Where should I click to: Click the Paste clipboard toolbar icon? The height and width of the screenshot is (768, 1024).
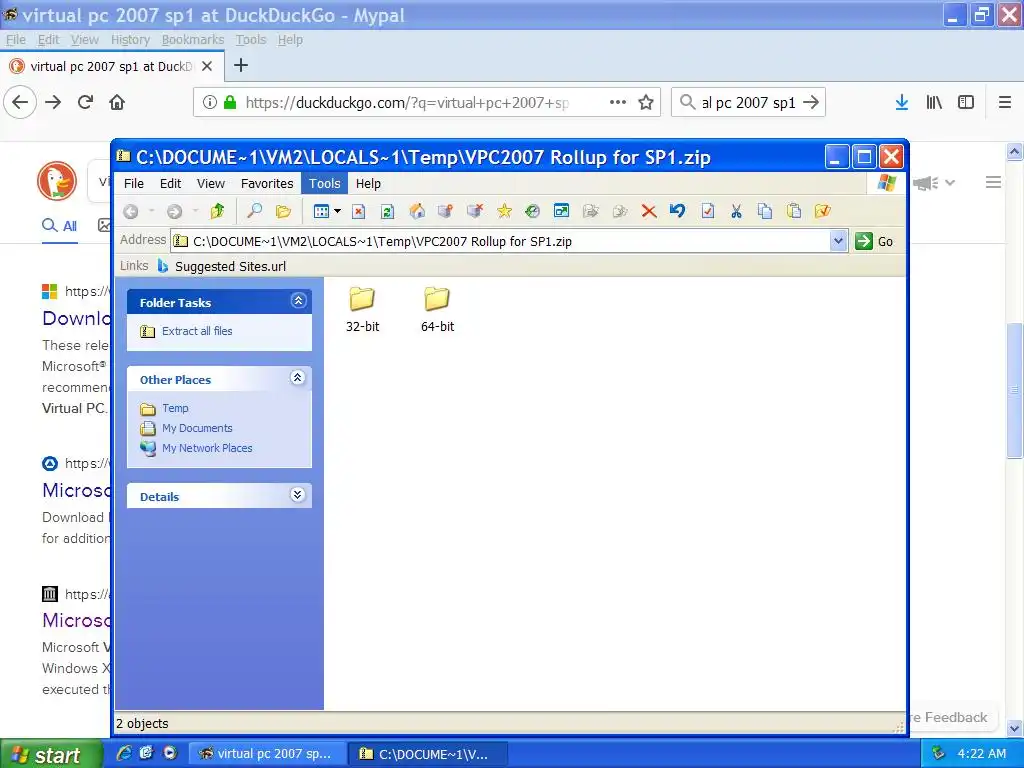point(793,211)
